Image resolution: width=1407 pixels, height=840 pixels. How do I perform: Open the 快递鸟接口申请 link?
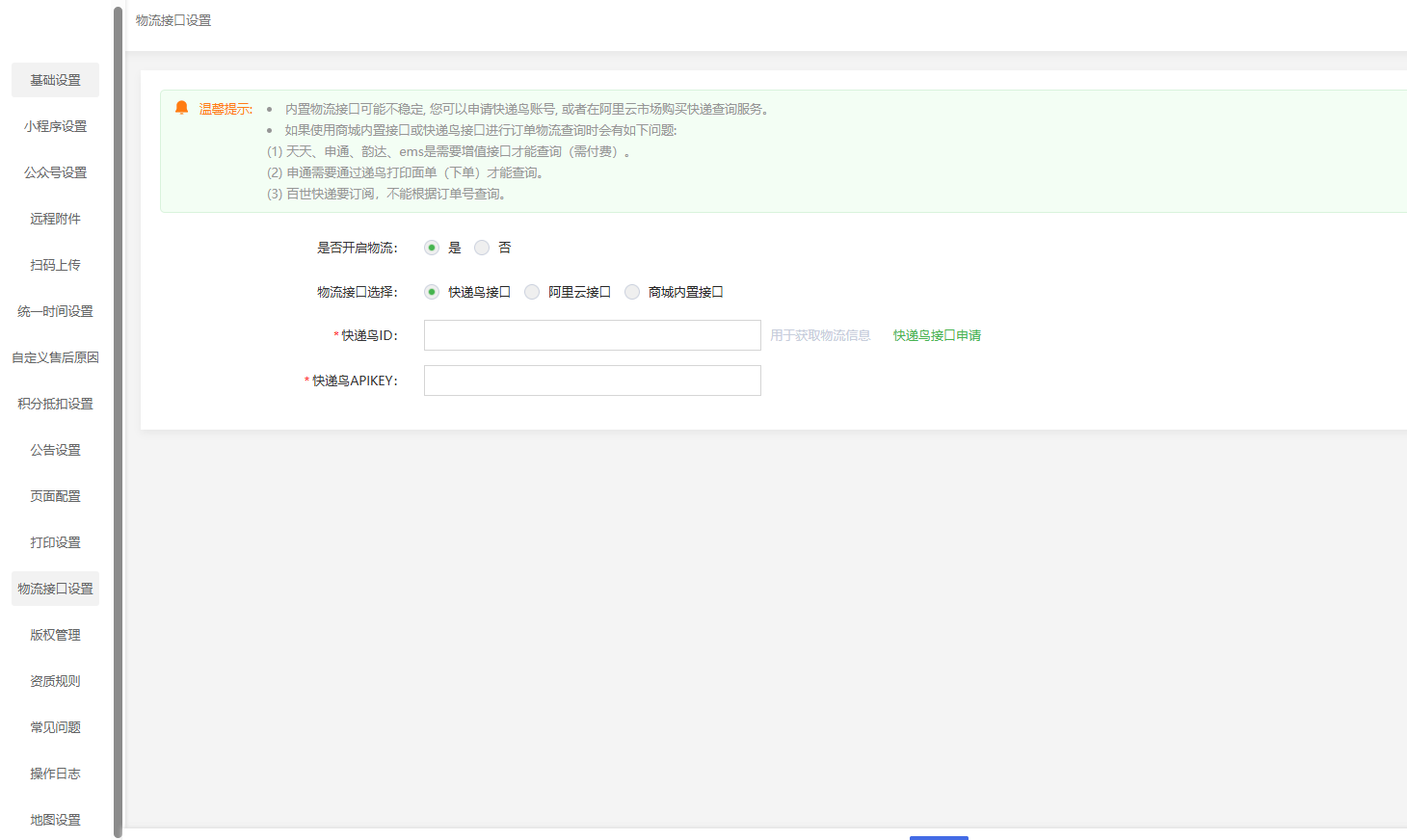pos(937,335)
